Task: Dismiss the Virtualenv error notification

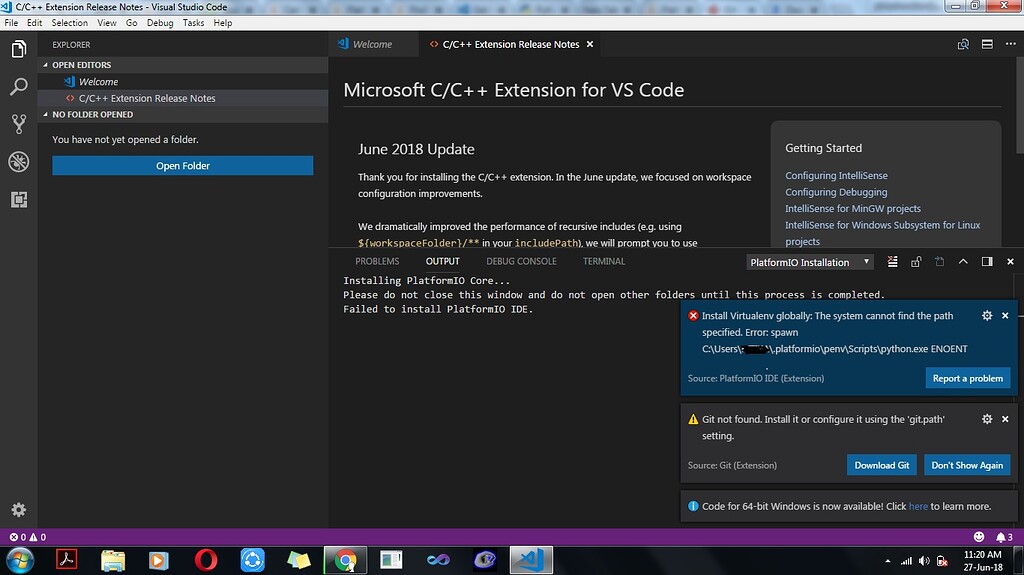Action: point(1005,316)
